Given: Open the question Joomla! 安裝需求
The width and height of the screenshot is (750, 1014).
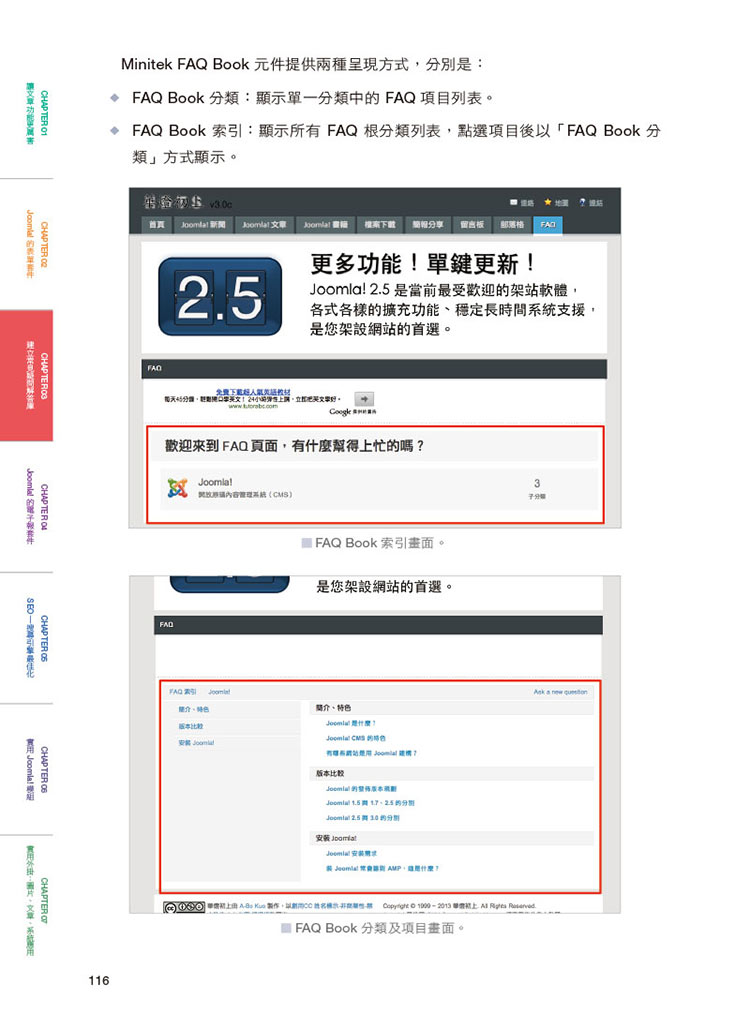Looking at the screenshot, I should click(351, 854).
